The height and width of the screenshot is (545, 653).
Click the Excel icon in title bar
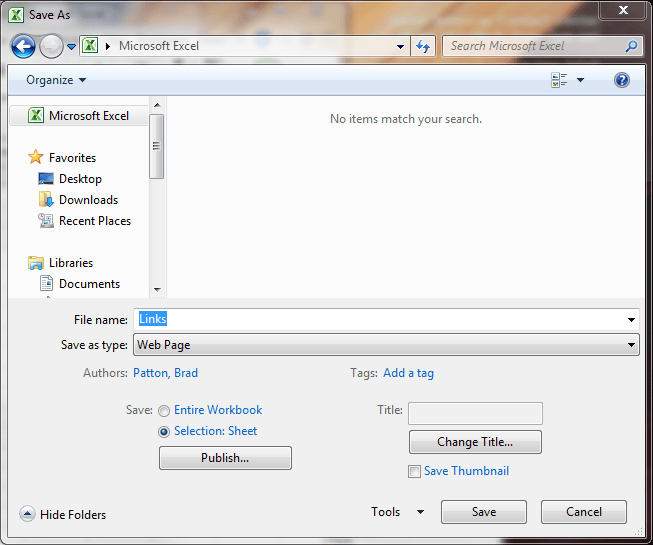point(16,15)
